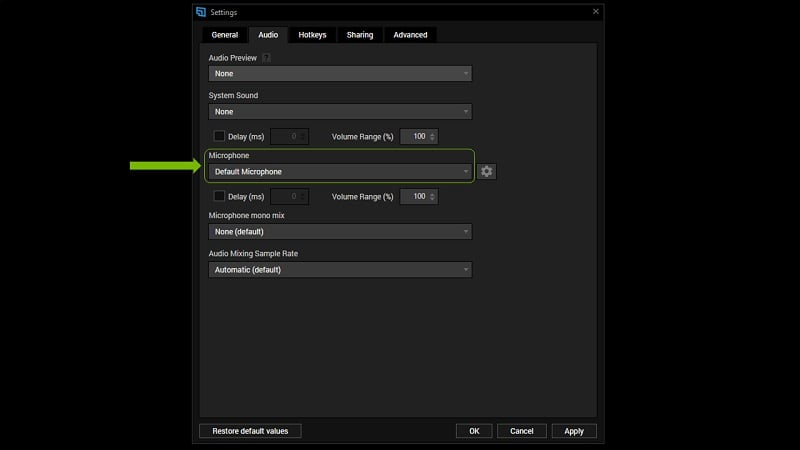This screenshot has width=800, height=450.
Task: Open the Audio Preview dropdown
Action: coord(340,73)
